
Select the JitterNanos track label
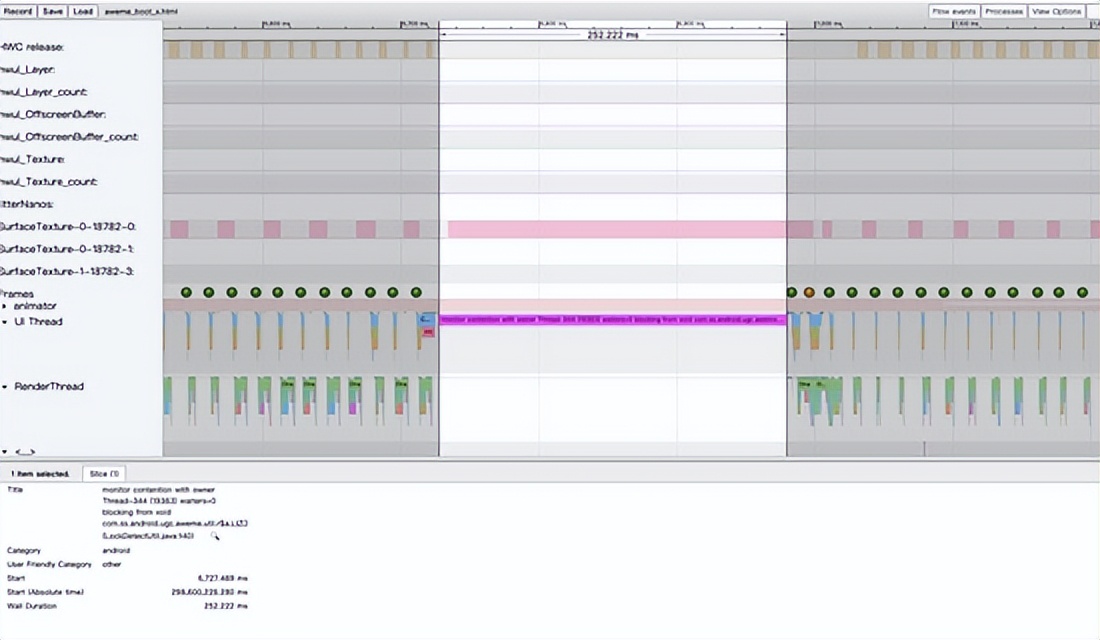coord(27,204)
